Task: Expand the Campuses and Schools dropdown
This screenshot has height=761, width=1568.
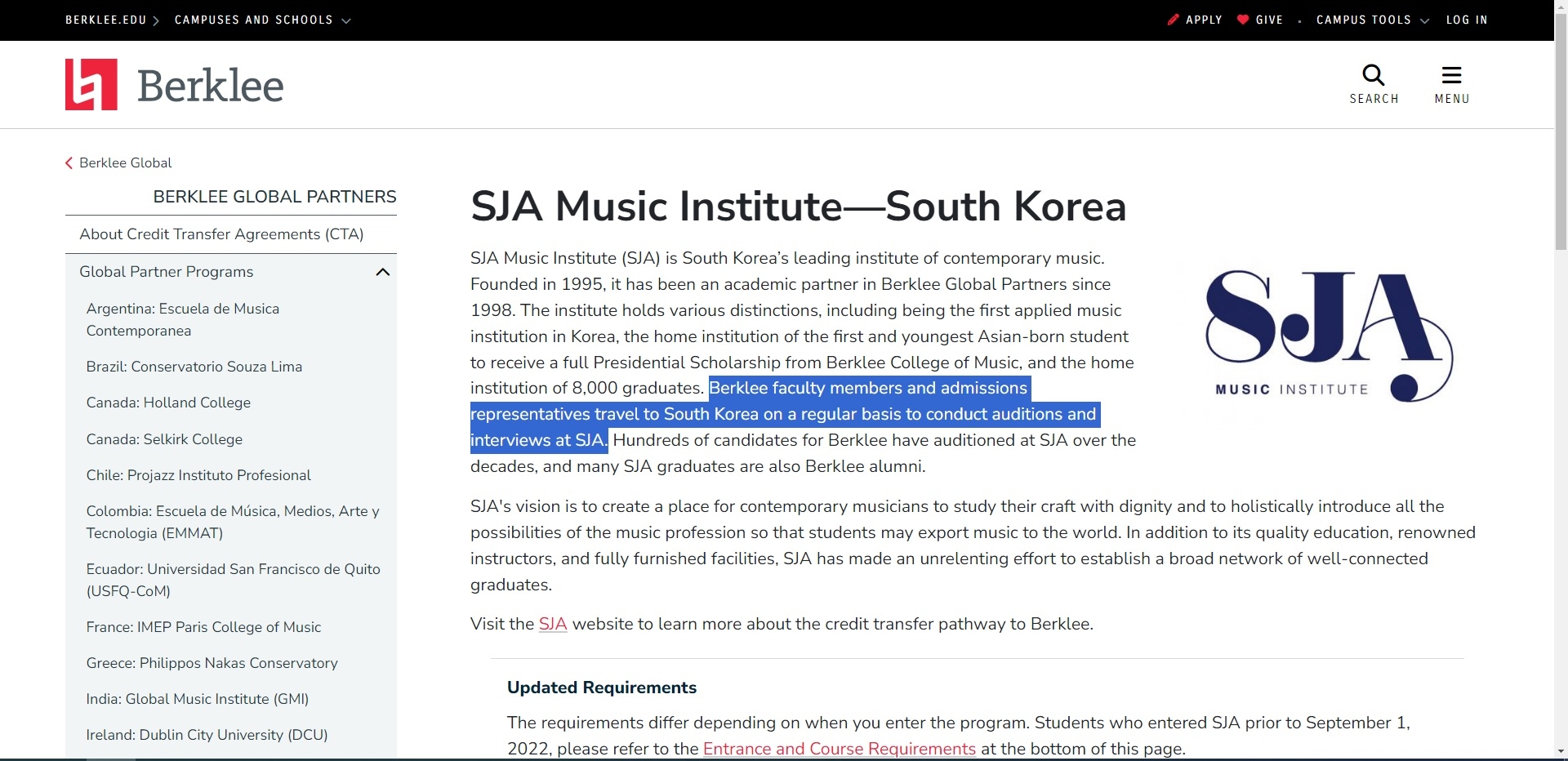Action: click(x=263, y=20)
